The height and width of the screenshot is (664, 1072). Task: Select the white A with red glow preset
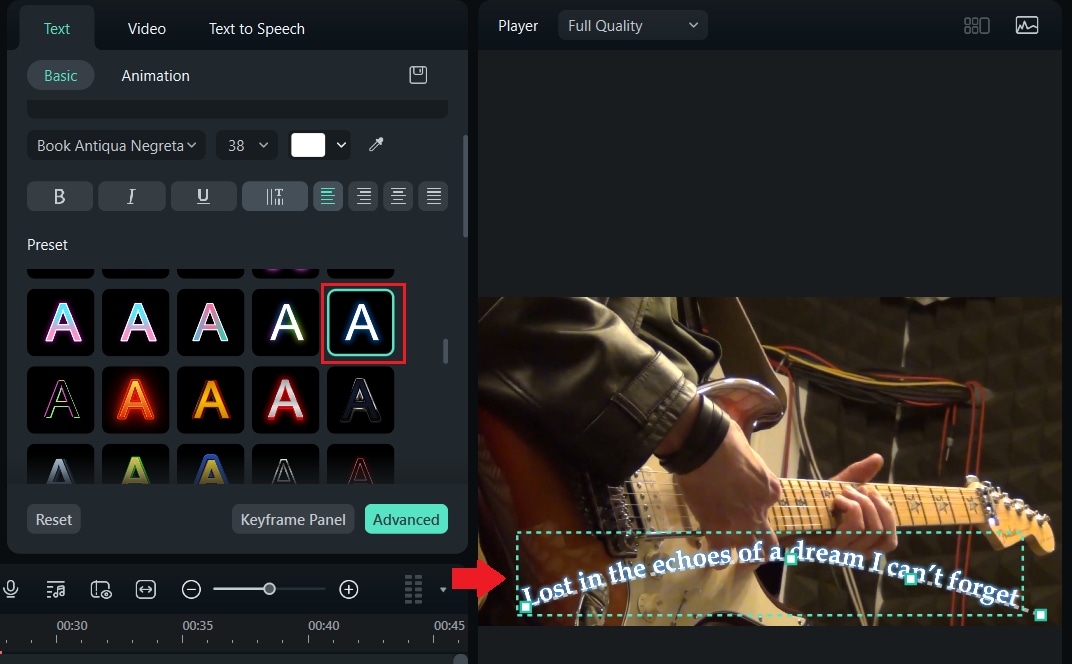click(286, 400)
